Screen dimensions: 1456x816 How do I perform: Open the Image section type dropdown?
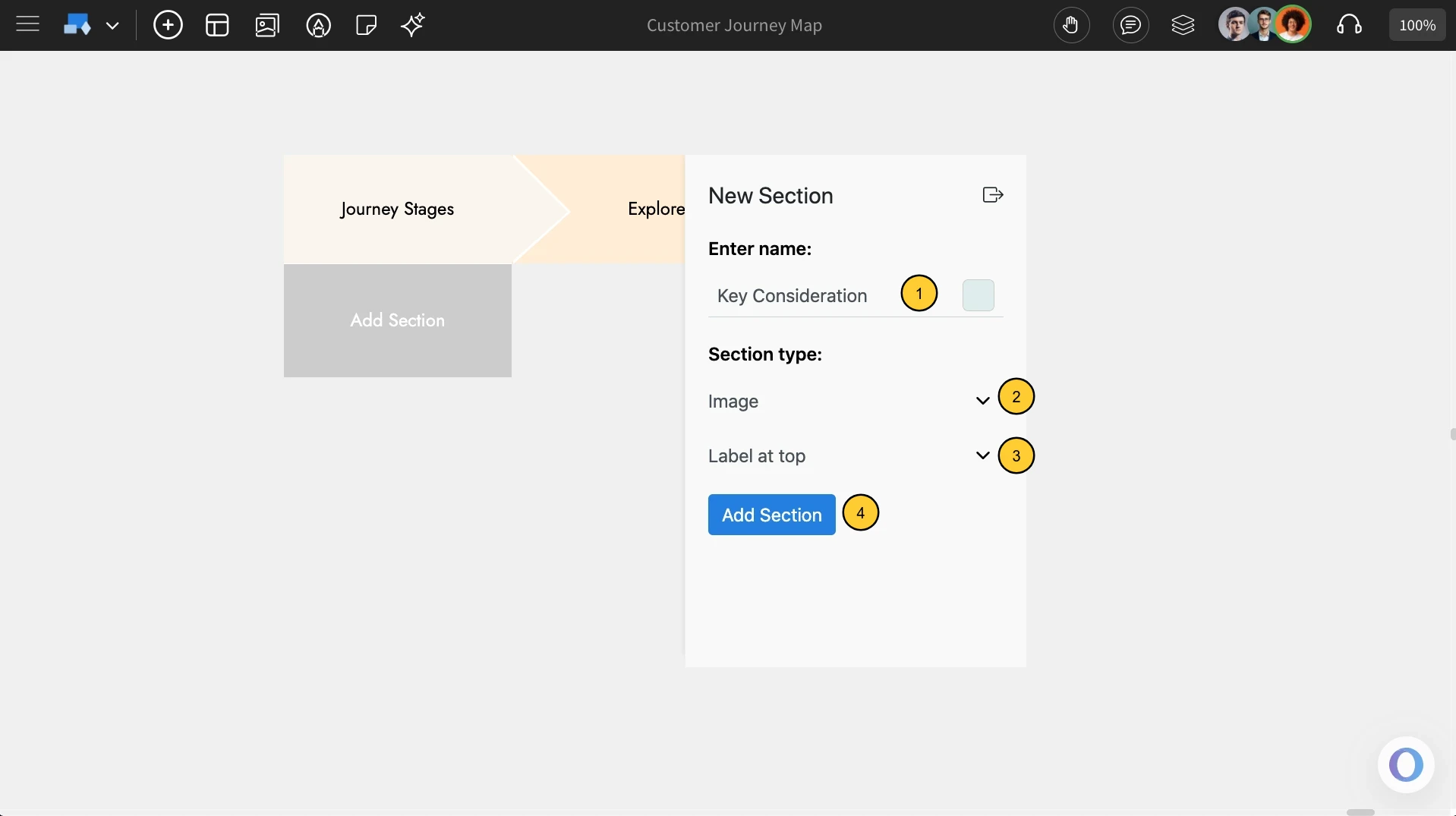click(x=982, y=401)
